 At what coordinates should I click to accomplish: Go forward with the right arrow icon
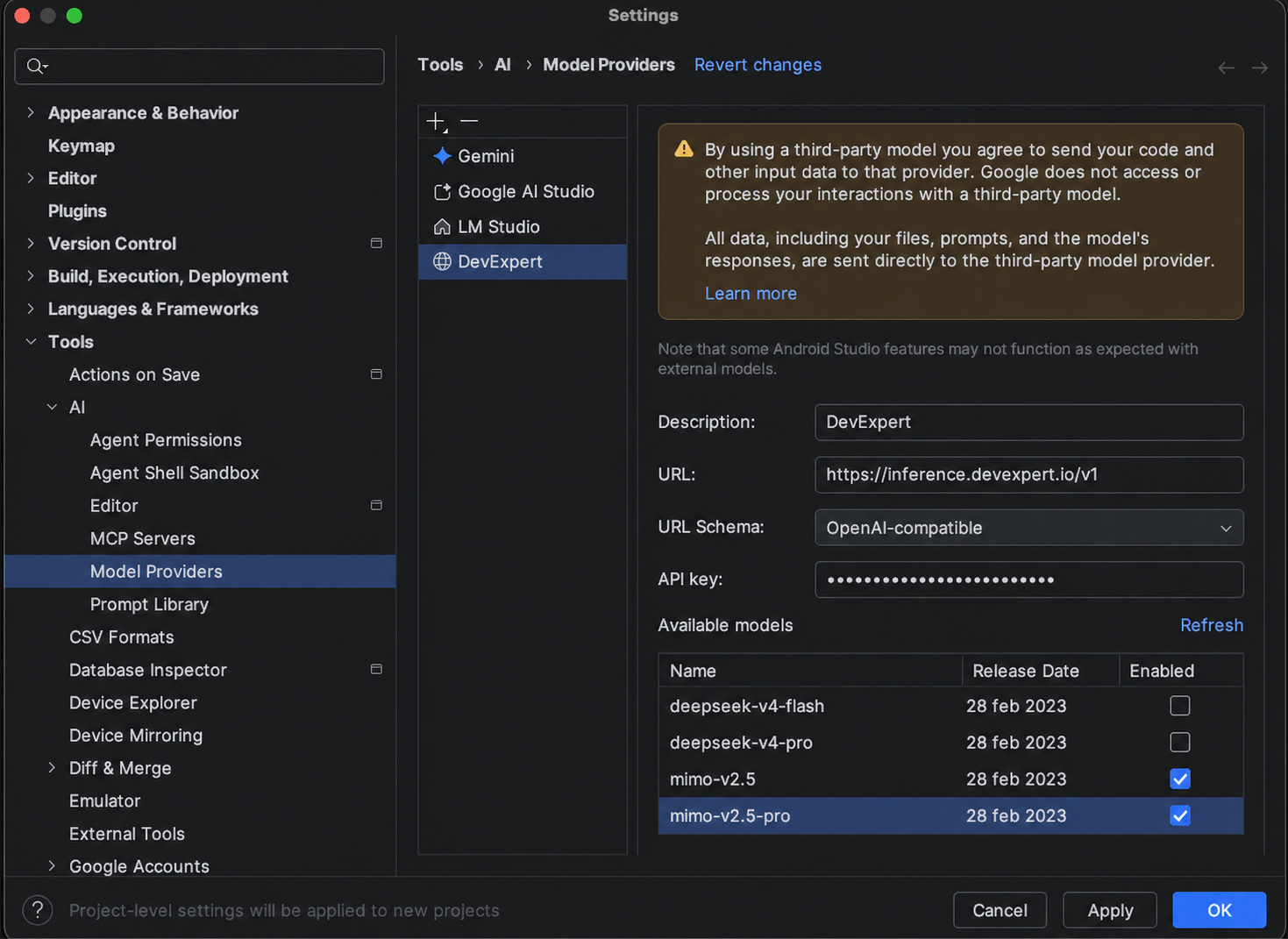[x=1259, y=68]
